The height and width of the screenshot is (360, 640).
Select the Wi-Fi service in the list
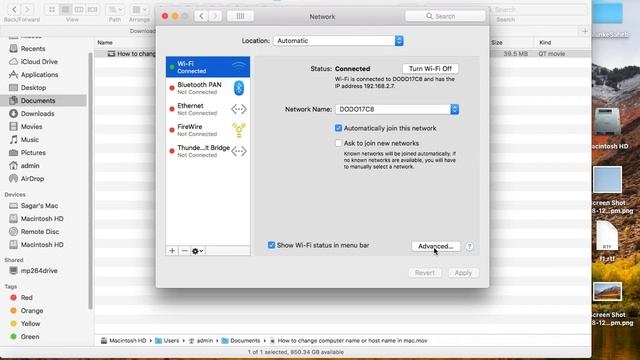pos(208,67)
